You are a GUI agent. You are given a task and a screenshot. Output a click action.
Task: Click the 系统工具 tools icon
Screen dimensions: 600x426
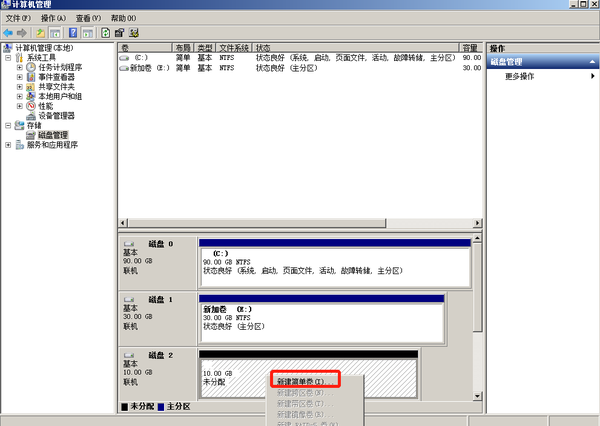[20, 58]
